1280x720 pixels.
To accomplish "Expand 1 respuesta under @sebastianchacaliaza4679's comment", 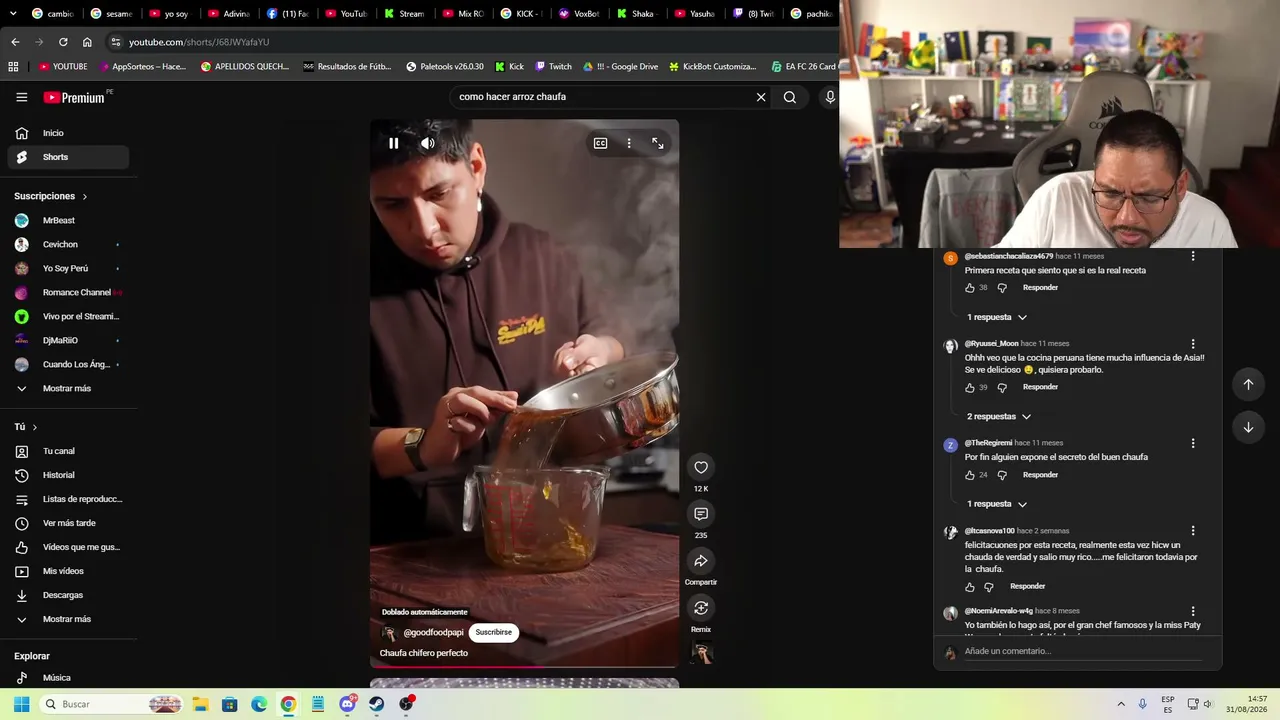I will coord(997,317).
